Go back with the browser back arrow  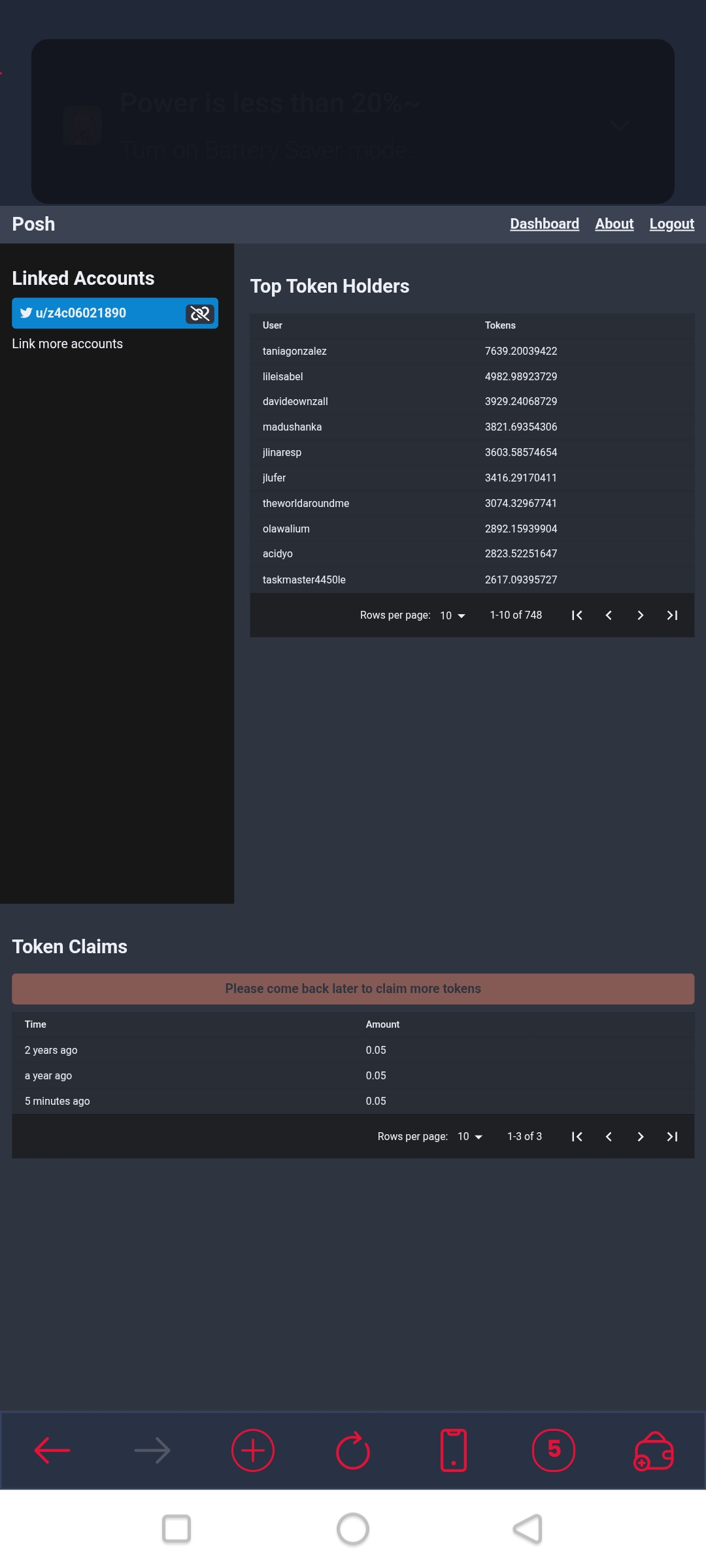pos(52,1450)
